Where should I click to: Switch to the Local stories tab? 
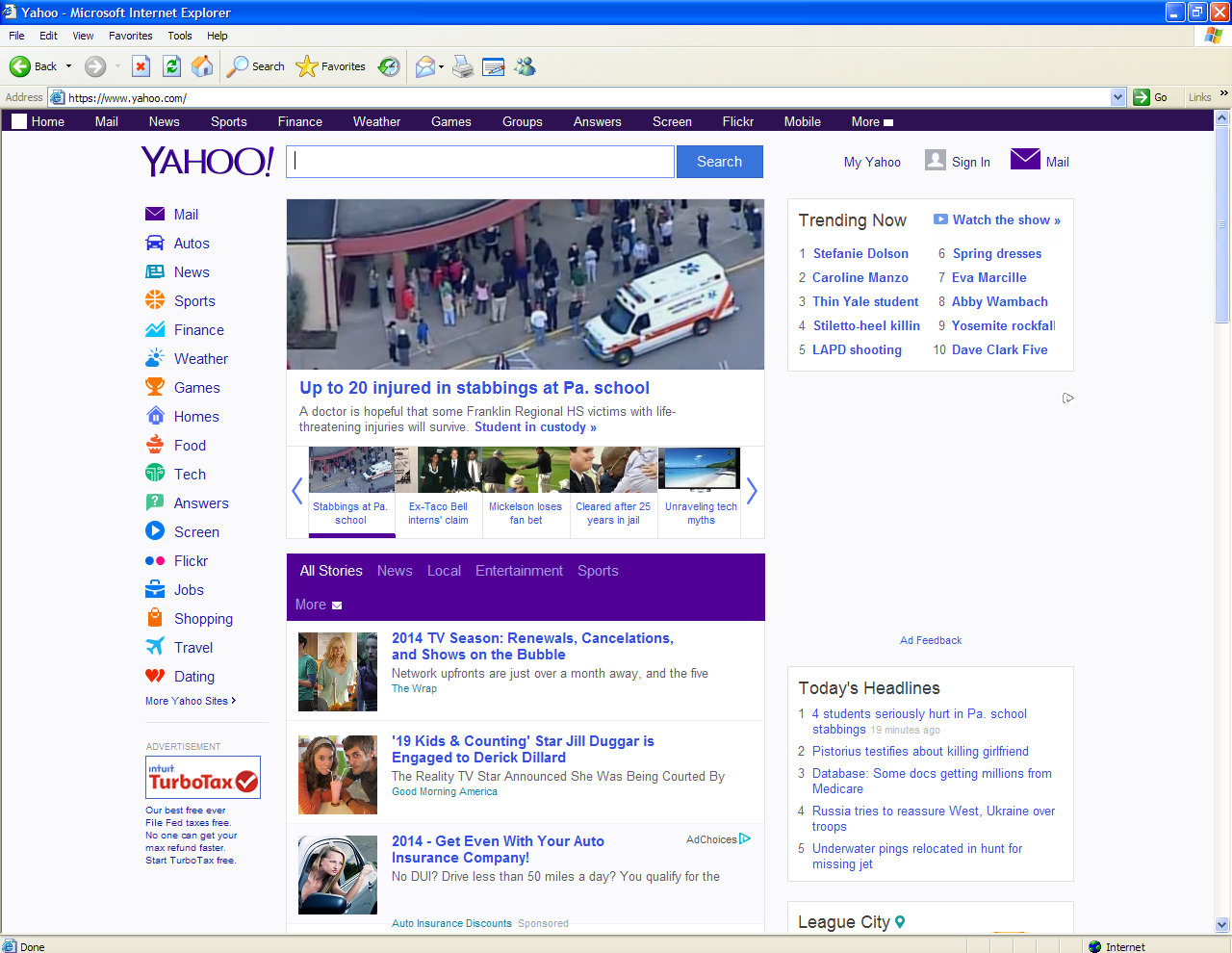pyautogui.click(x=444, y=571)
